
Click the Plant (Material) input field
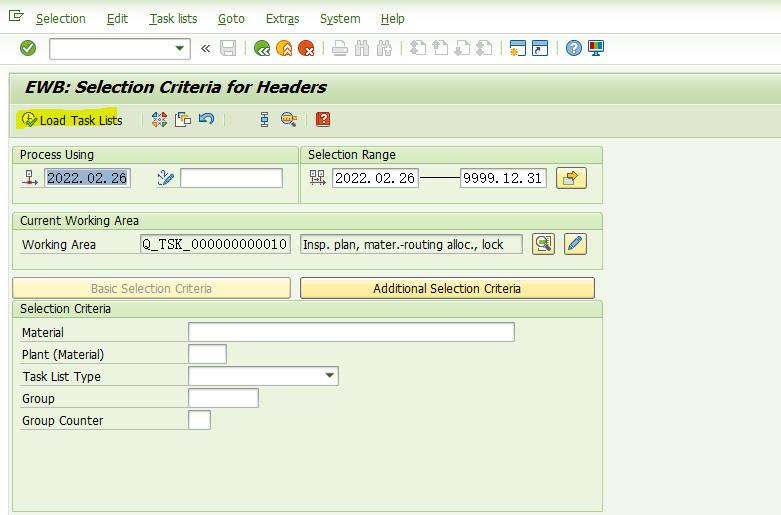click(x=208, y=354)
